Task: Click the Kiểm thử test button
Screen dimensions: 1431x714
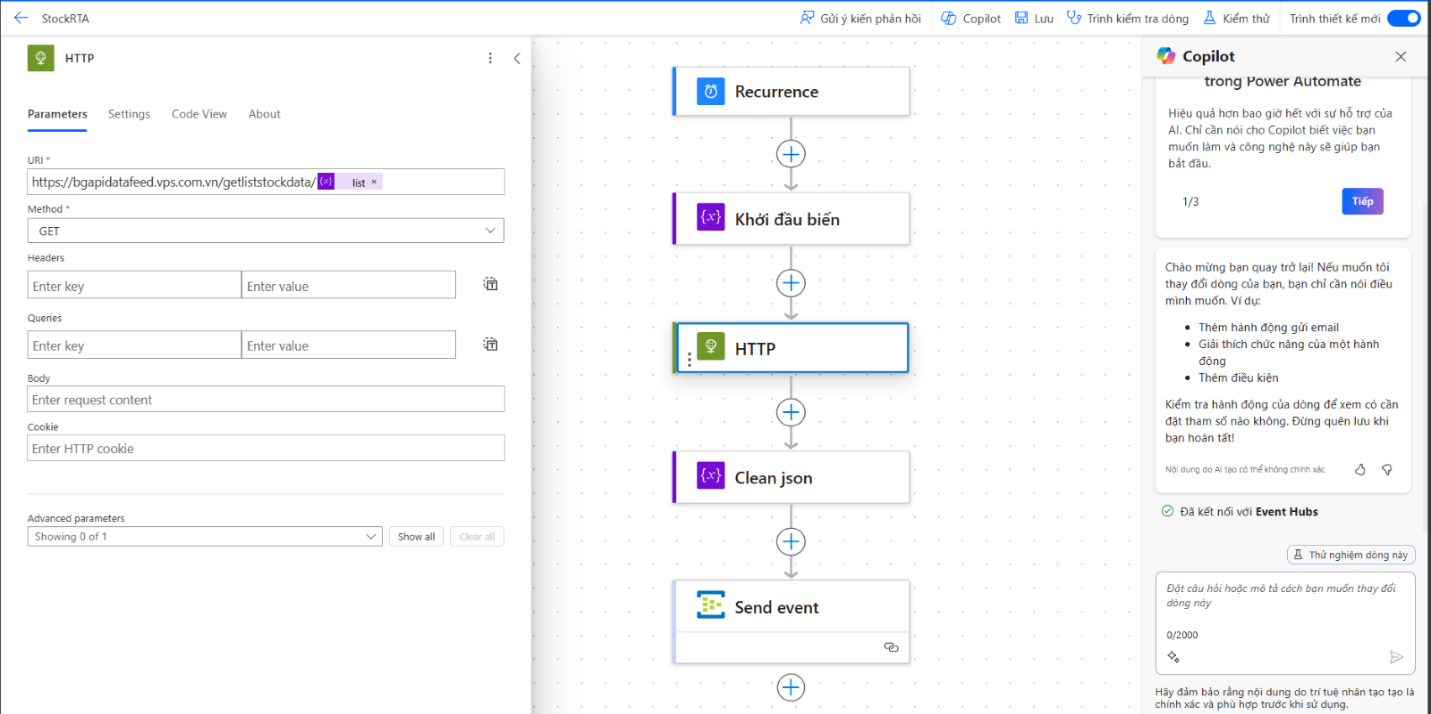Action: (x=1236, y=18)
